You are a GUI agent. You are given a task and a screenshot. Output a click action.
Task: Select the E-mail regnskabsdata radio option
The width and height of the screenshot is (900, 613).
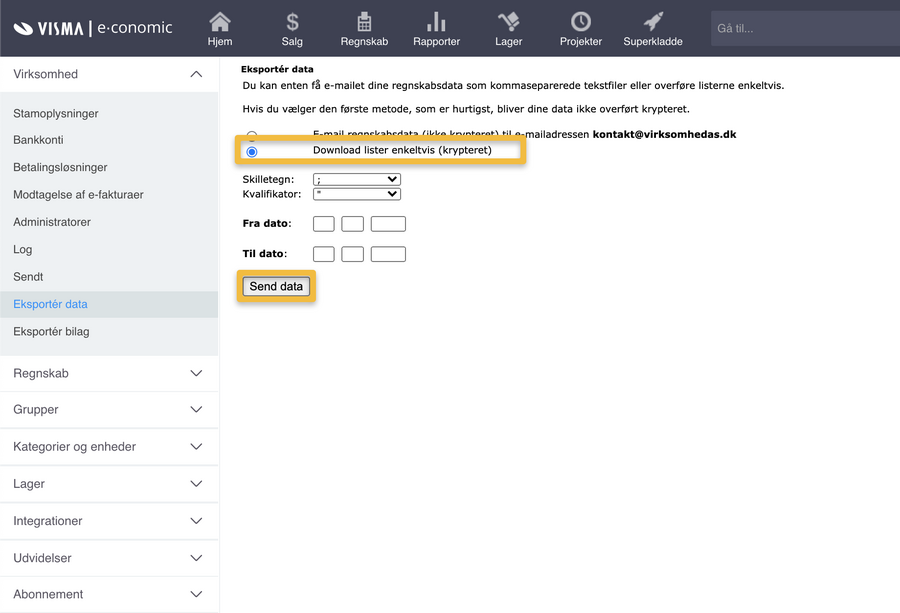point(252,135)
